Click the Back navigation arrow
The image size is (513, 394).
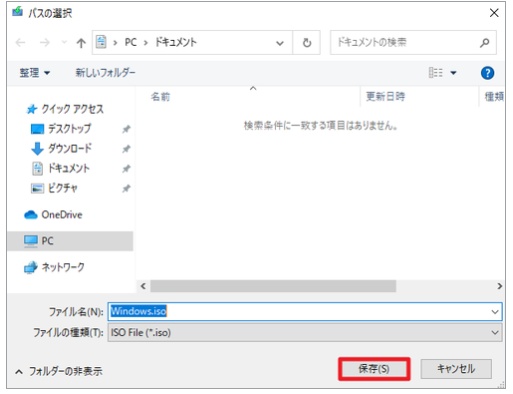click(x=21, y=43)
